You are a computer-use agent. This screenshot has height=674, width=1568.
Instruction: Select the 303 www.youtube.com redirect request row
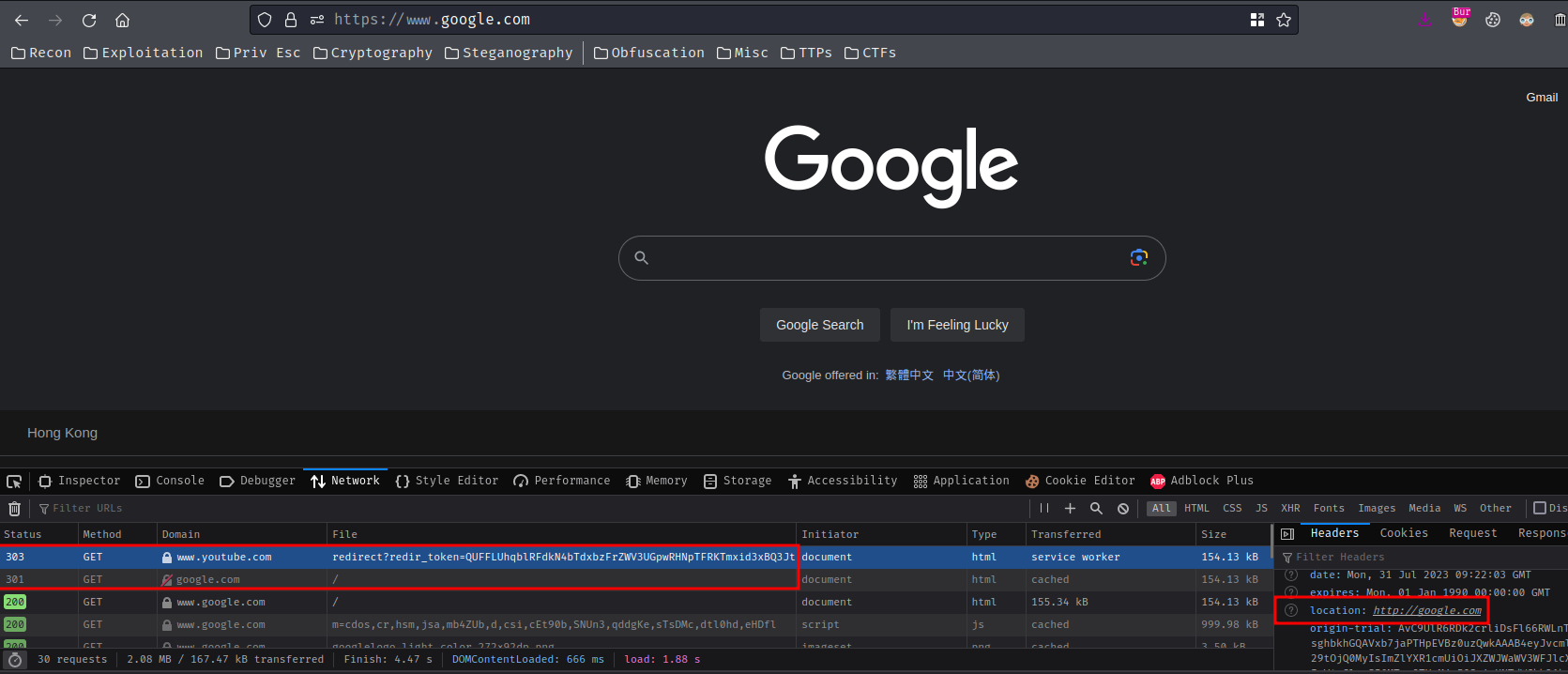(635, 557)
